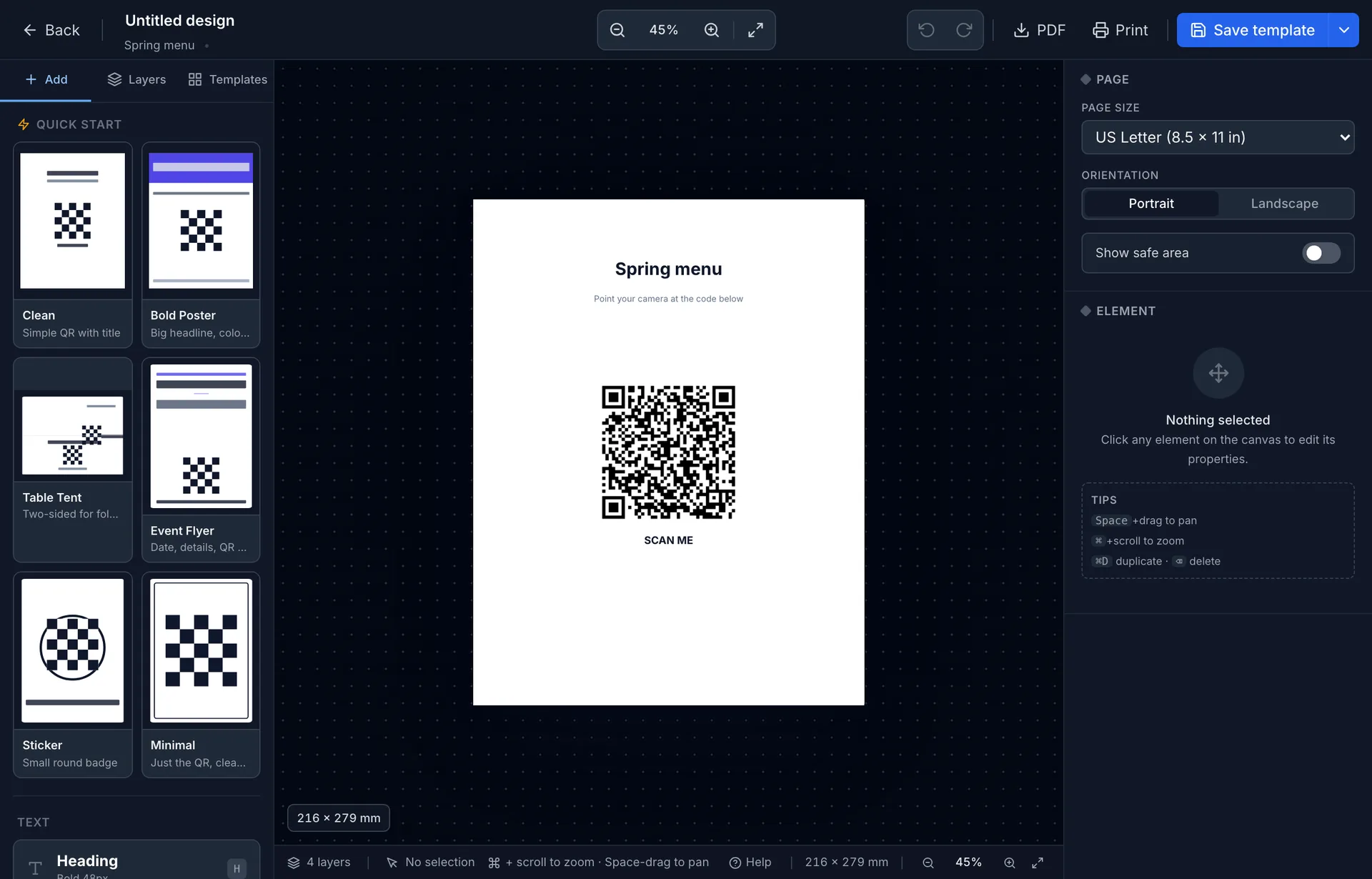The width and height of the screenshot is (1372, 879).
Task: Expand the Save template options chevron
Action: (1343, 30)
